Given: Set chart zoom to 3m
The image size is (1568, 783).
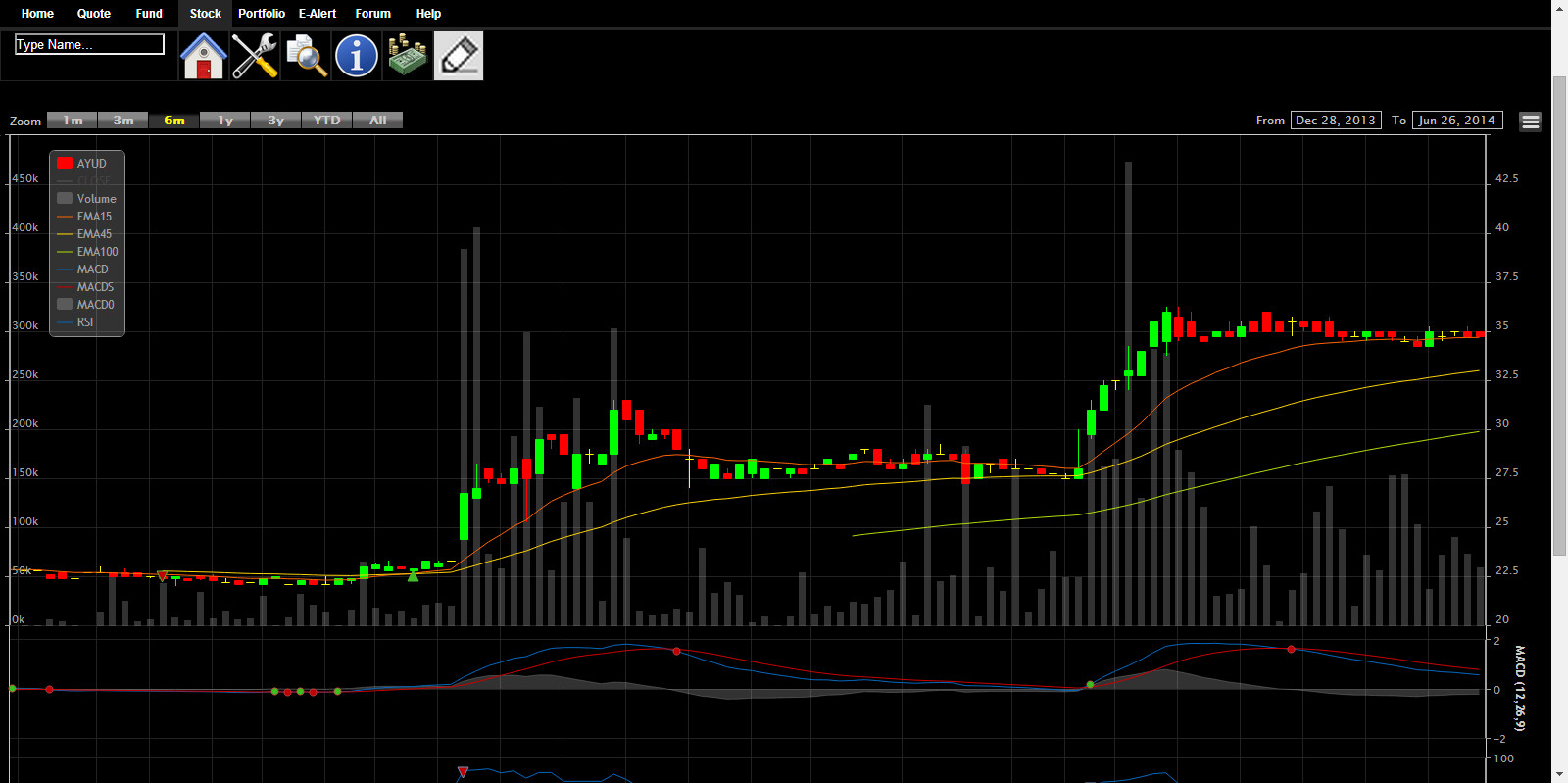Looking at the screenshot, I should click(x=123, y=121).
